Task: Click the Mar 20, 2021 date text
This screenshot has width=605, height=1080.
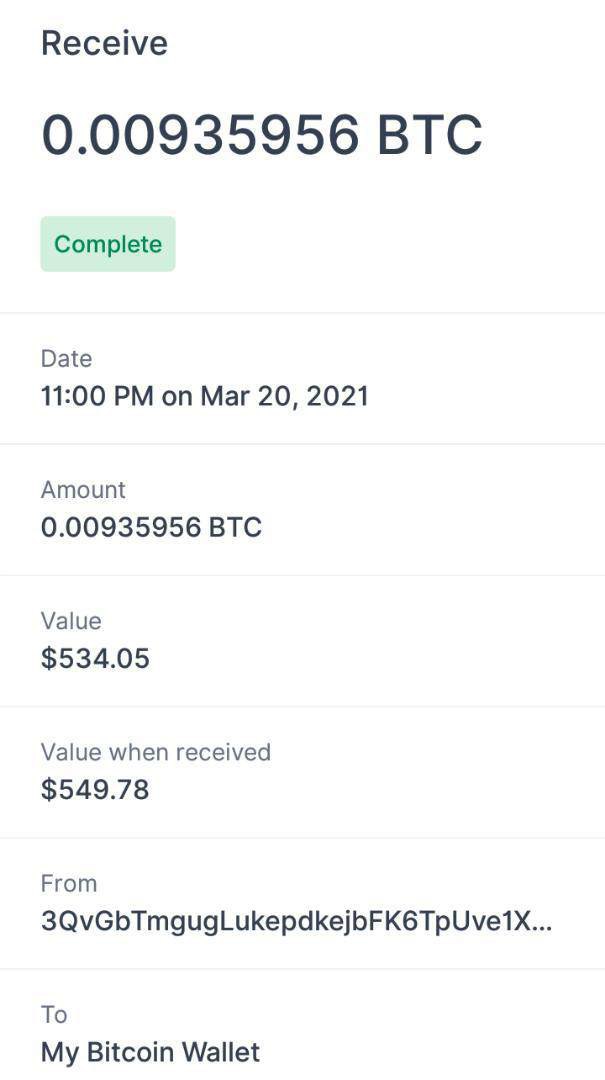Action: click(x=284, y=396)
